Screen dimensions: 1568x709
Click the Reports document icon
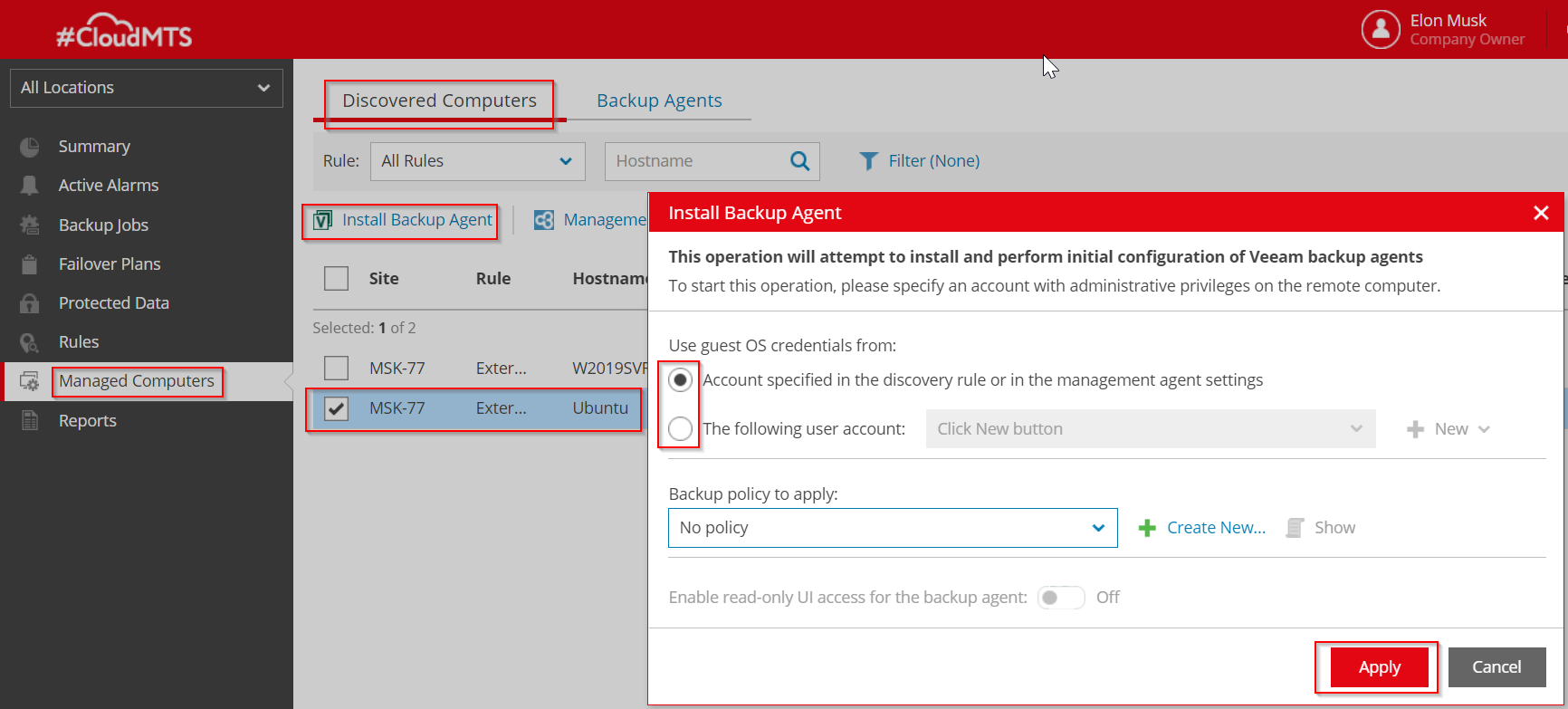(x=30, y=421)
